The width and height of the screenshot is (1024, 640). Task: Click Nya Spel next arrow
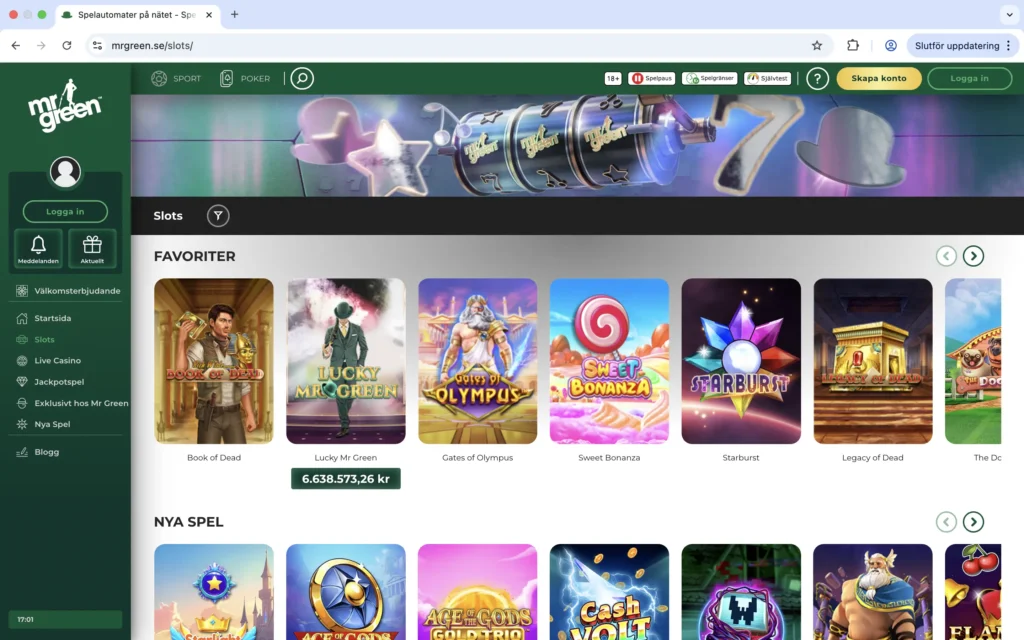pos(973,522)
